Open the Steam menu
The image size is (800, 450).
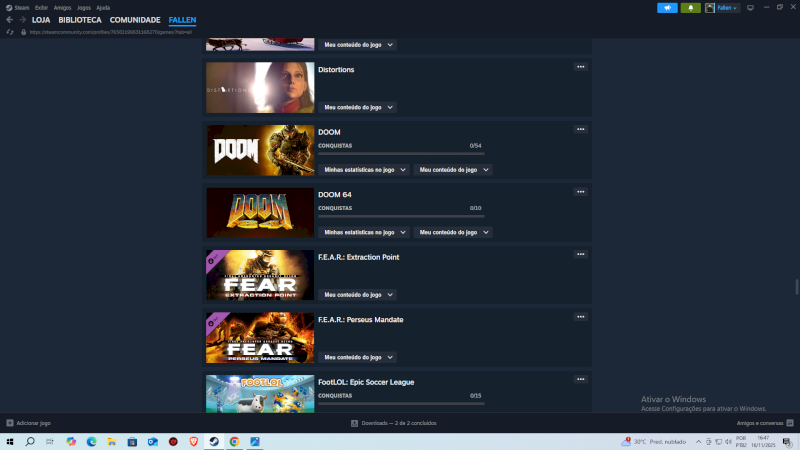pos(21,8)
